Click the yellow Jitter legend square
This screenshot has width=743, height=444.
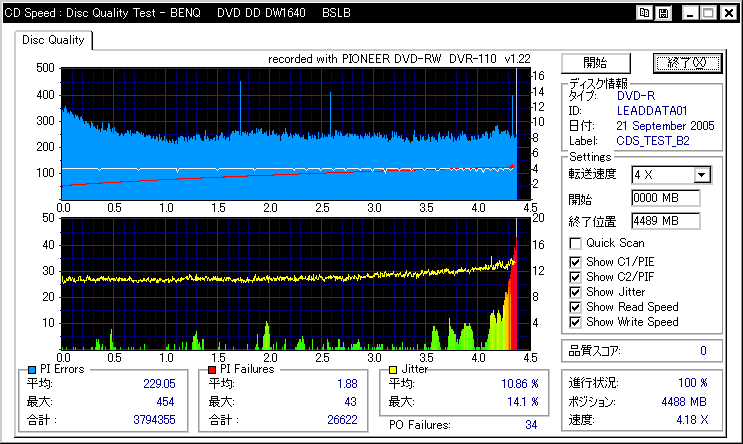pos(393,370)
